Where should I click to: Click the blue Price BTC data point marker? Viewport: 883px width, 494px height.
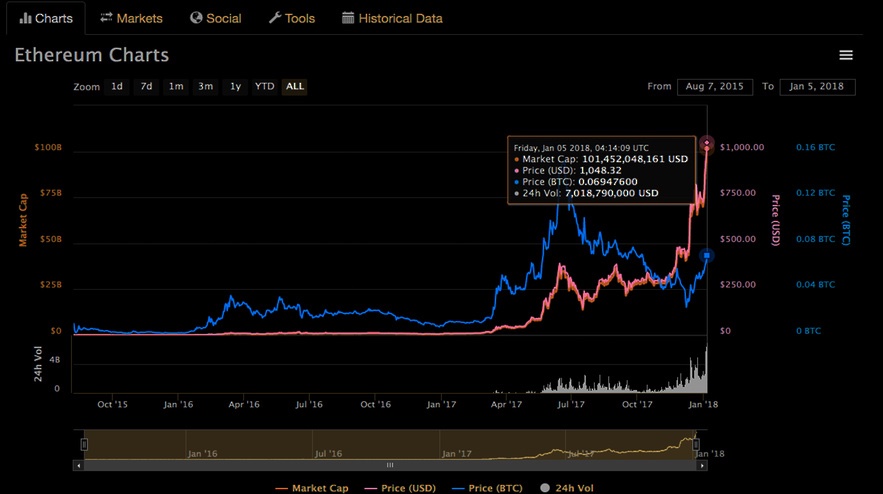coord(707,256)
